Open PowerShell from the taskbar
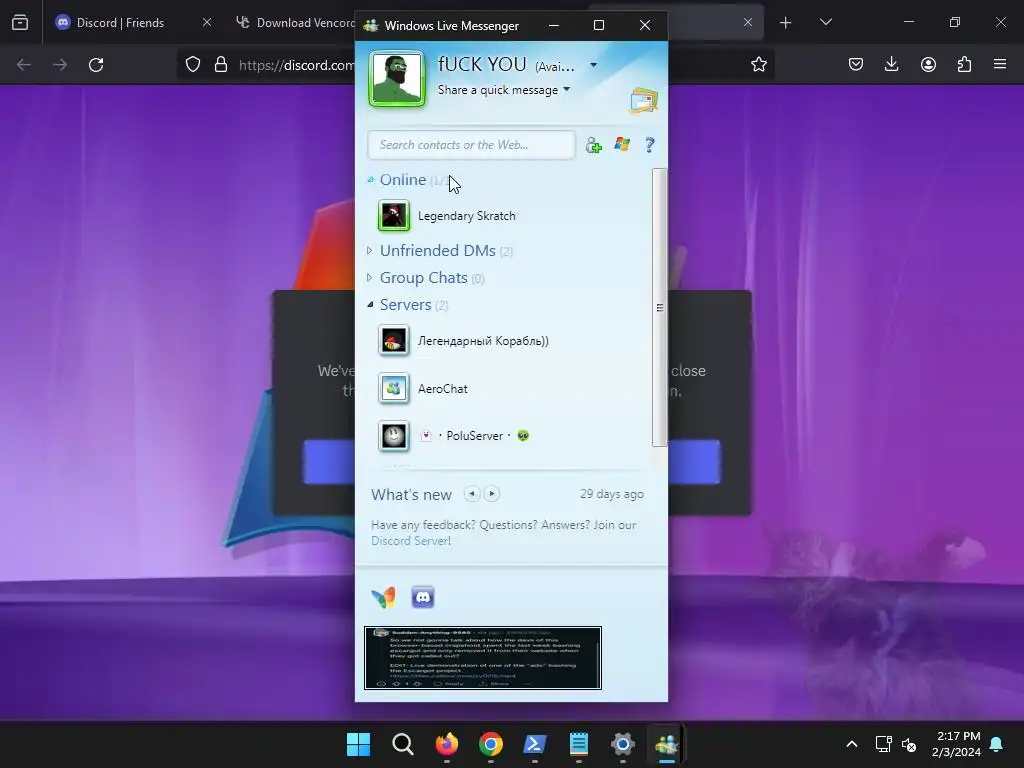Image resolution: width=1024 pixels, height=768 pixels. pos(535,744)
